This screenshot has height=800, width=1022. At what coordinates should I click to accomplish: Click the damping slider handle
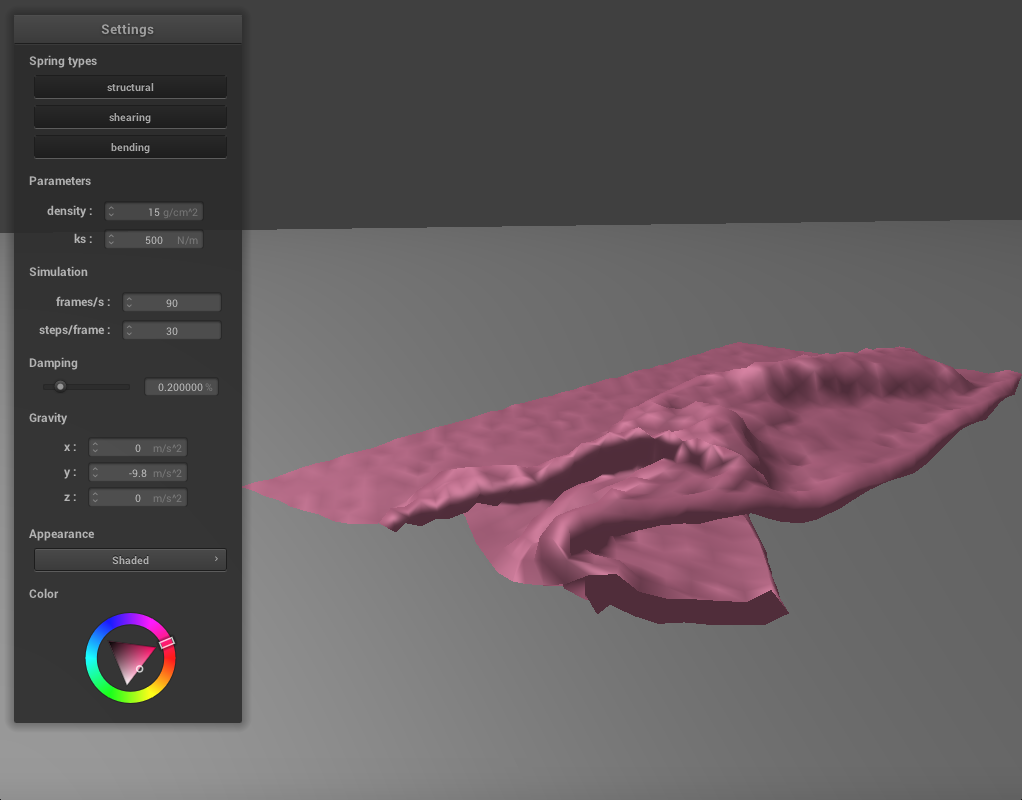coord(60,386)
